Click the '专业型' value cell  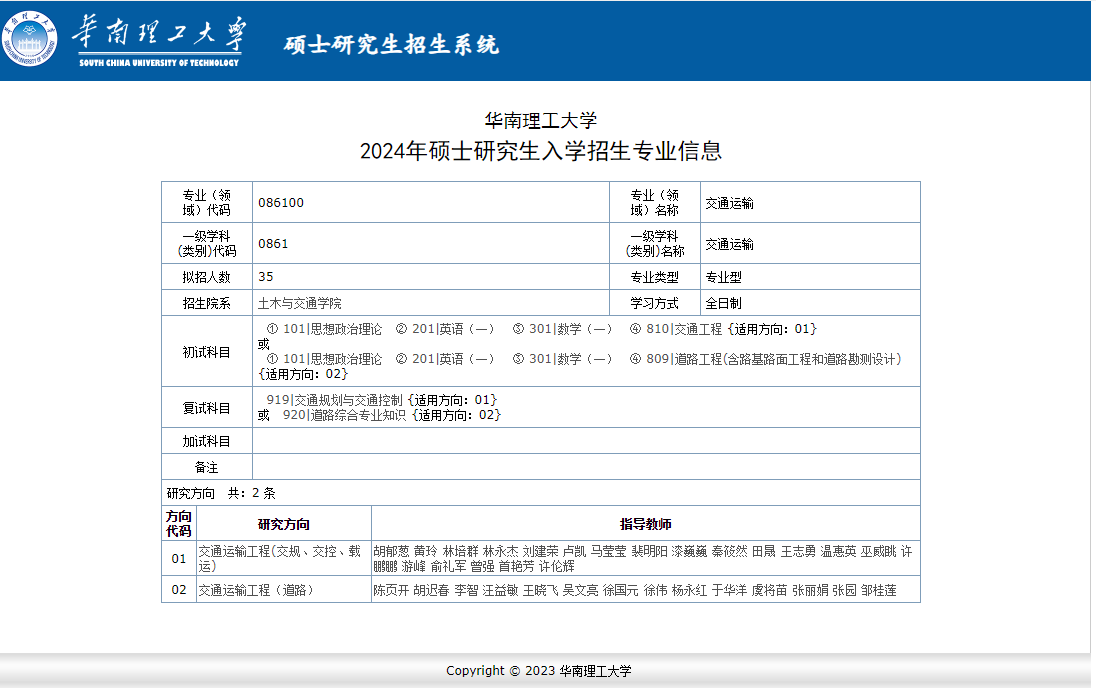coord(810,277)
